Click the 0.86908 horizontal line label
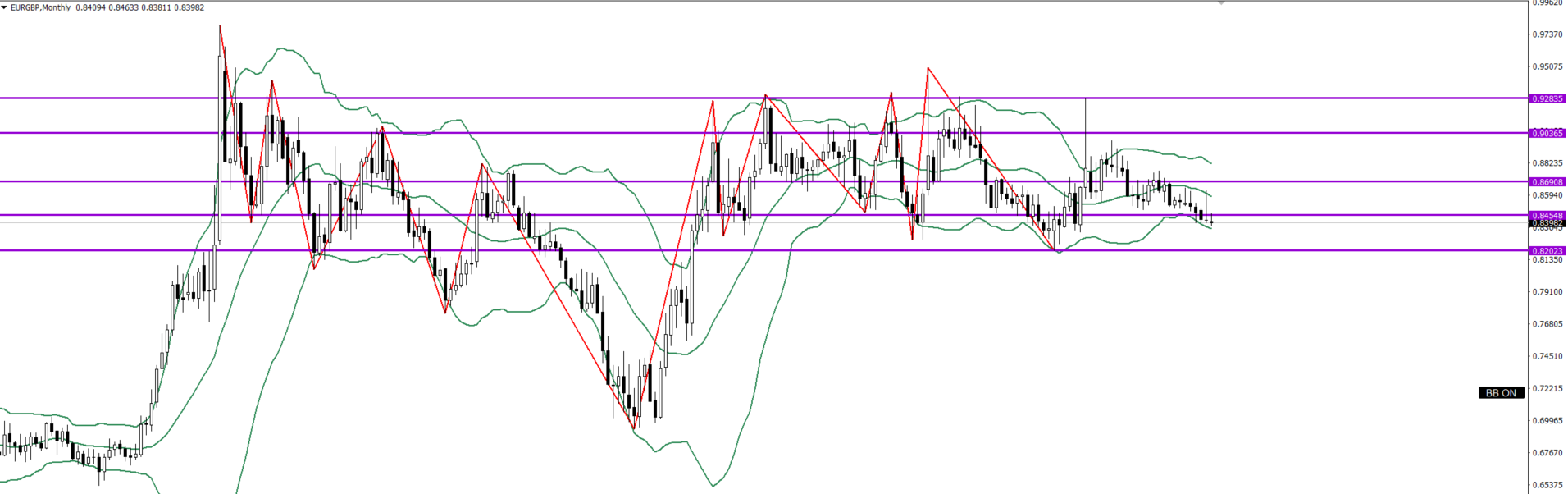 1547,182
